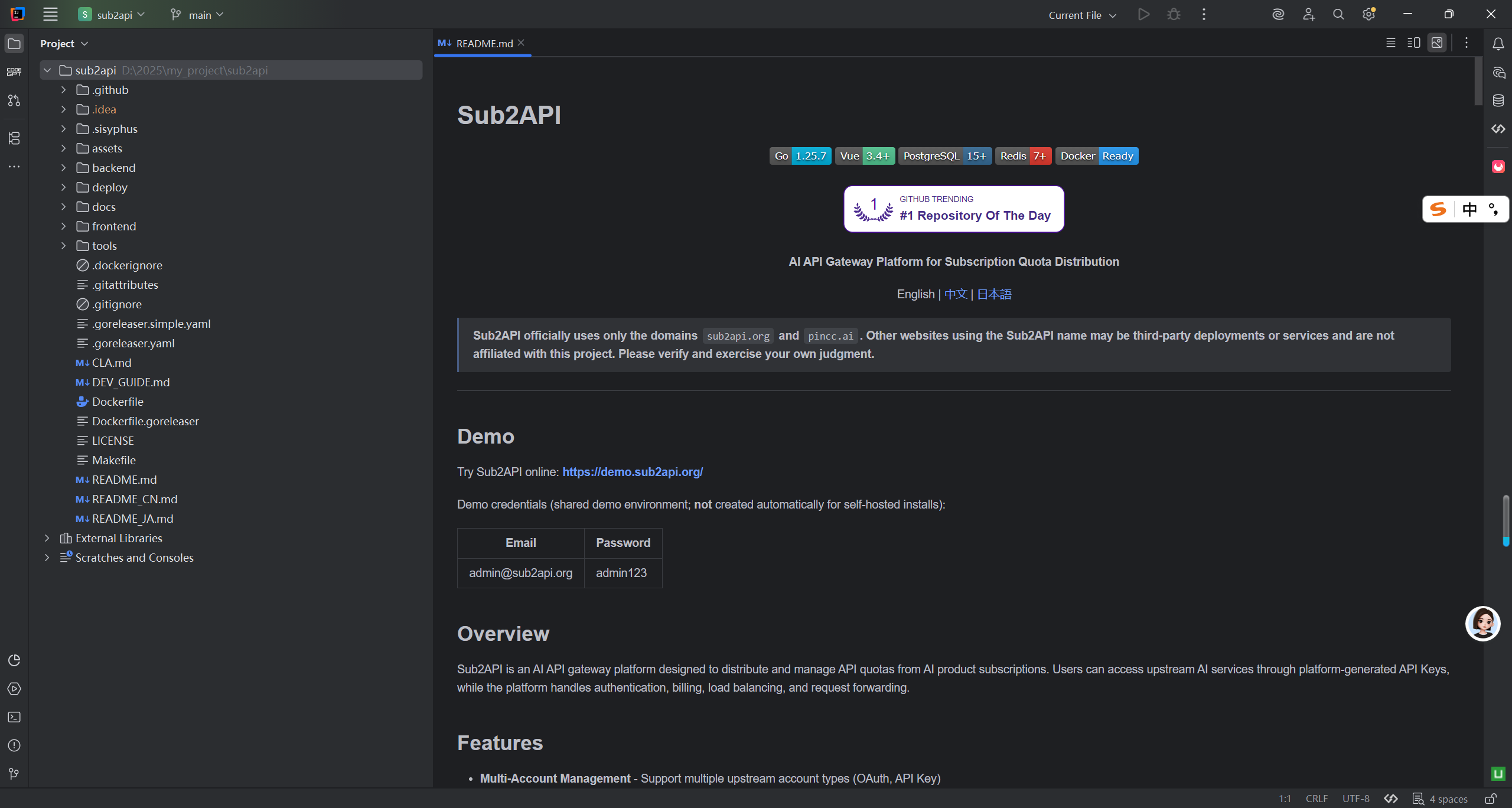The image size is (1512, 808).
Task: Open the Current File run configuration dropdown
Action: click(1082, 15)
